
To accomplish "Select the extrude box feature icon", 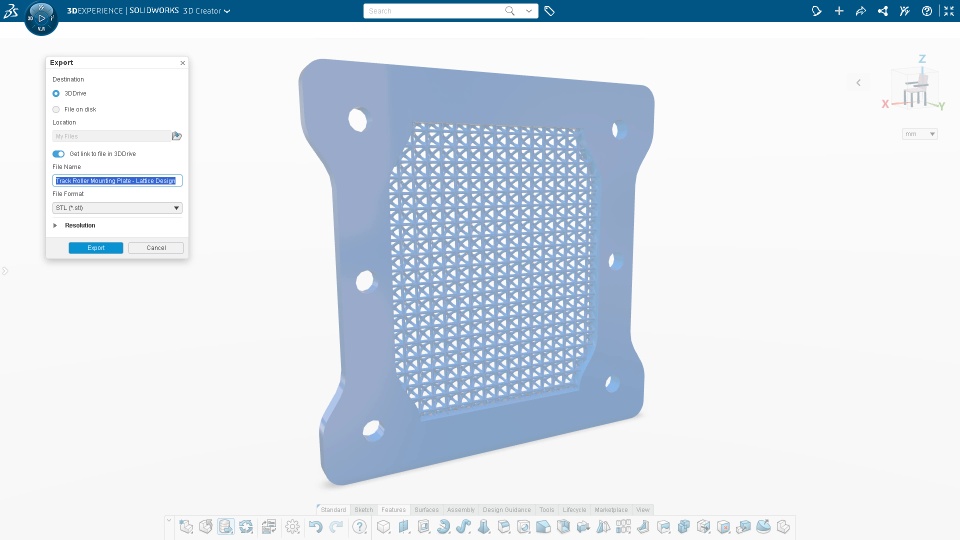I will pos(383,527).
